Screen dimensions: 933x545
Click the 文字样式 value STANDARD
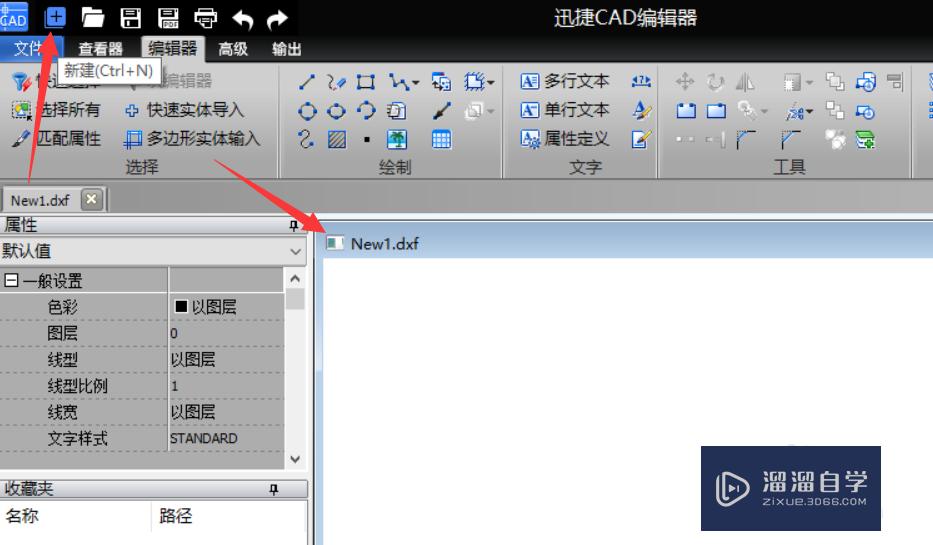click(203, 438)
